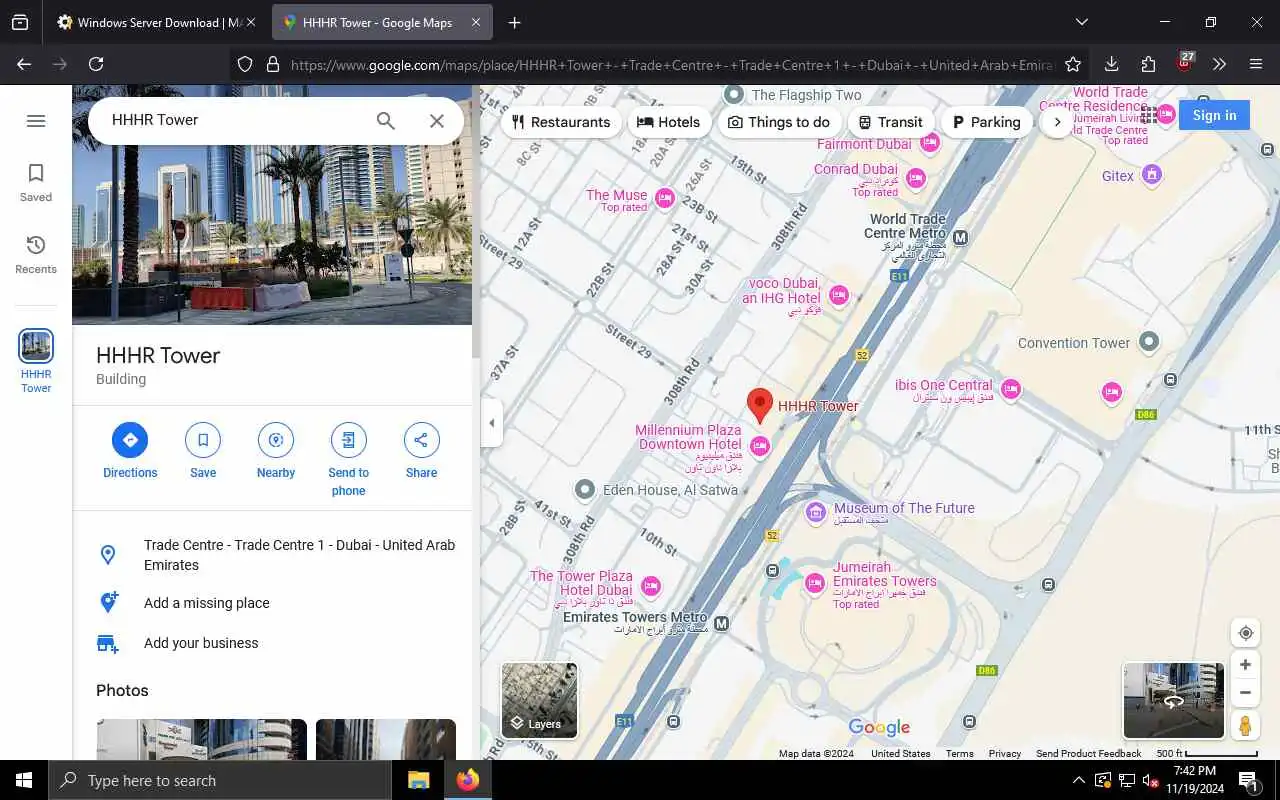The height and width of the screenshot is (800, 1280).
Task: Select Millennium Plaza Downtown Hotel marker
Action: 760,446
